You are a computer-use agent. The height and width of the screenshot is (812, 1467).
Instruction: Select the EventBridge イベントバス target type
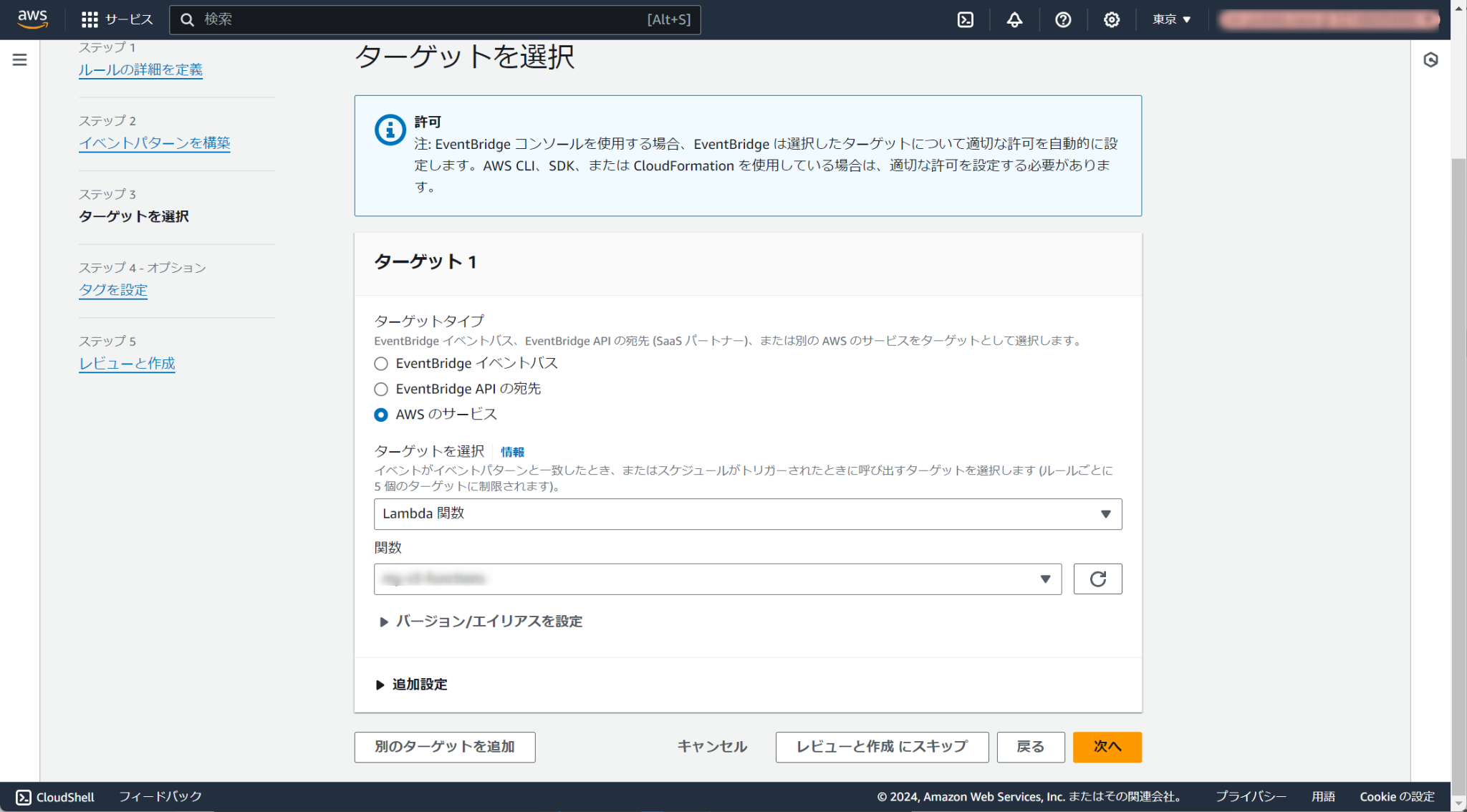click(x=380, y=363)
